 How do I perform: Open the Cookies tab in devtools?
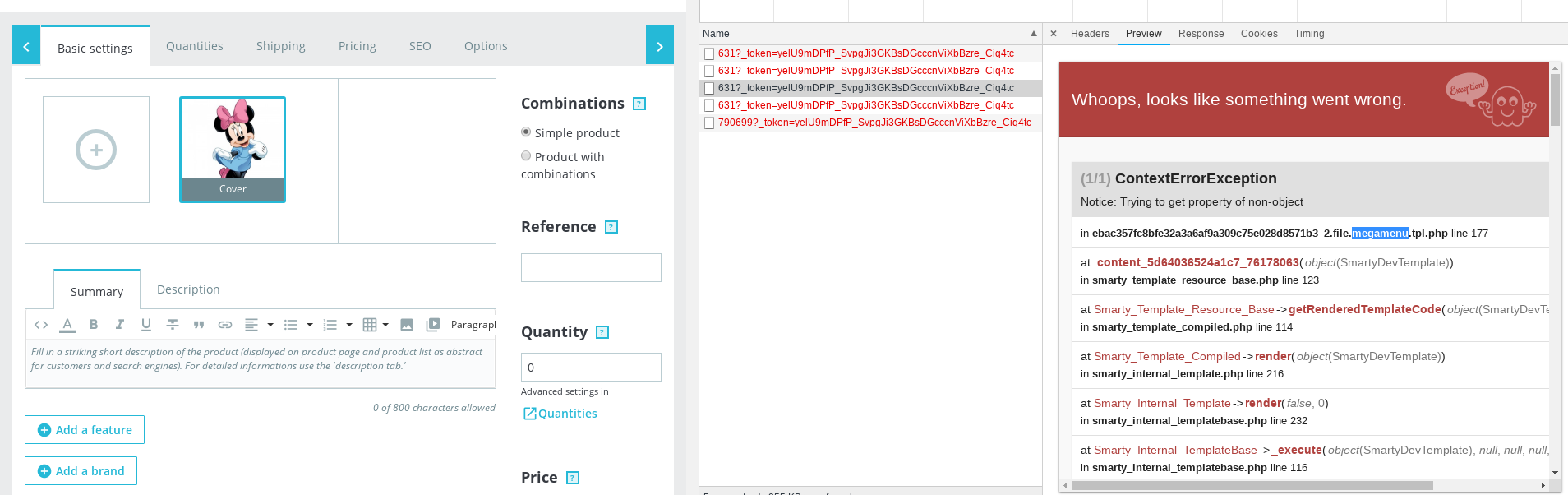1259,34
